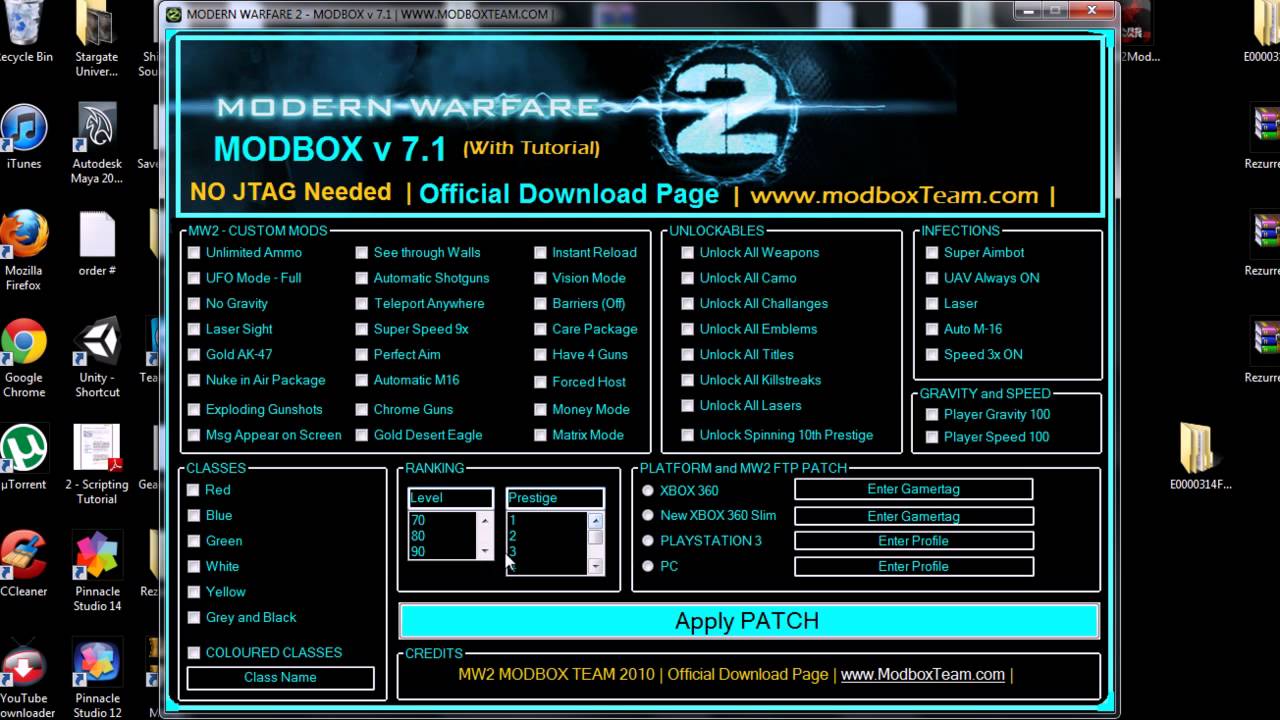This screenshot has height=720, width=1280.
Task: Enable the Unlimited Ammo checkbox
Action: [194, 252]
